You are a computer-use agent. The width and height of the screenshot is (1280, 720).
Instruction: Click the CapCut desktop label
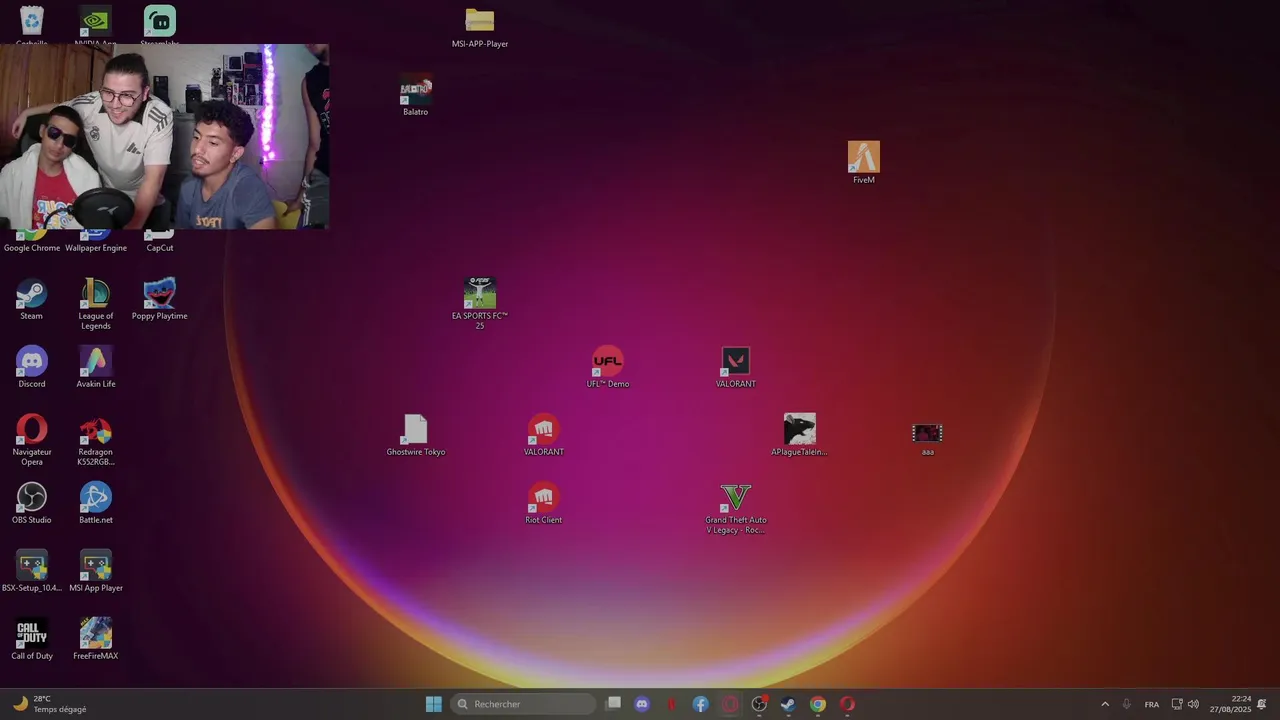point(160,248)
